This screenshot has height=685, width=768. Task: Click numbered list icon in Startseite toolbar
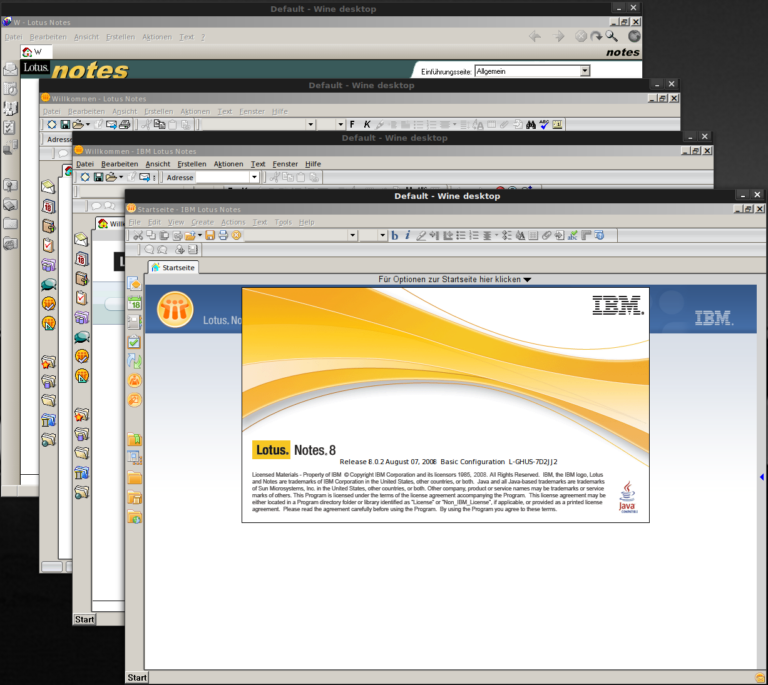pos(474,236)
